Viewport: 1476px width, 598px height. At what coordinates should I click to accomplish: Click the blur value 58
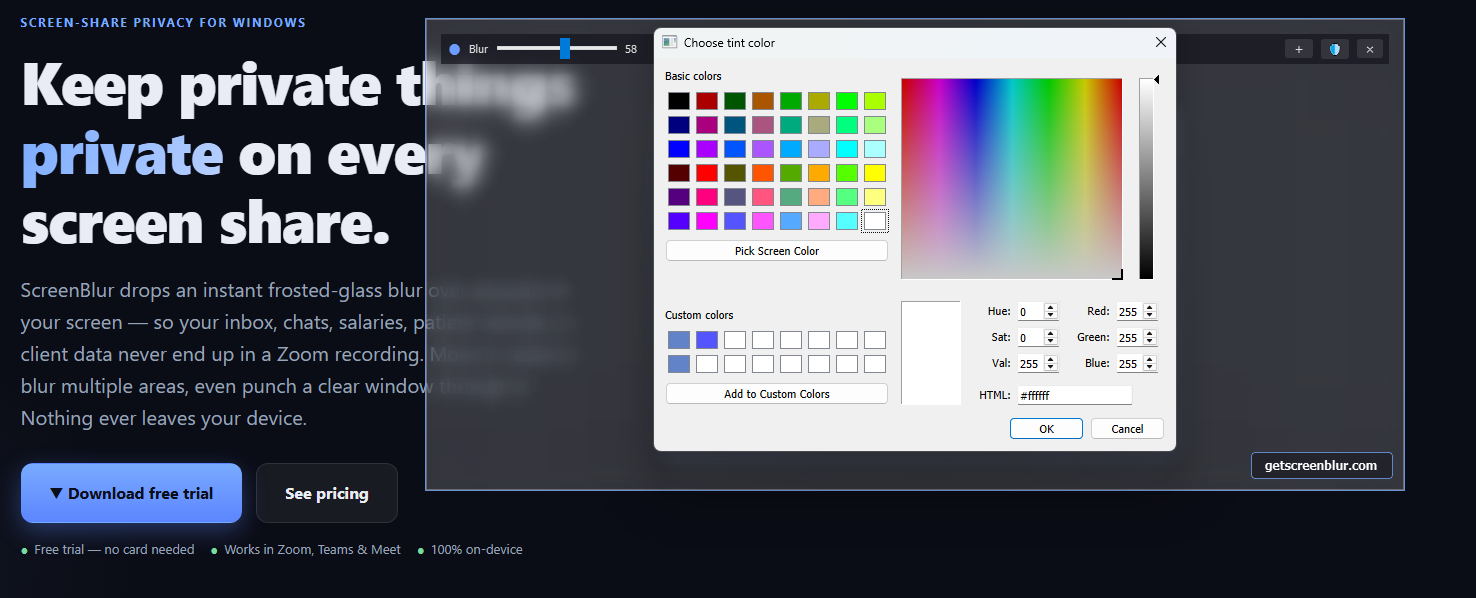[x=631, y=49]
